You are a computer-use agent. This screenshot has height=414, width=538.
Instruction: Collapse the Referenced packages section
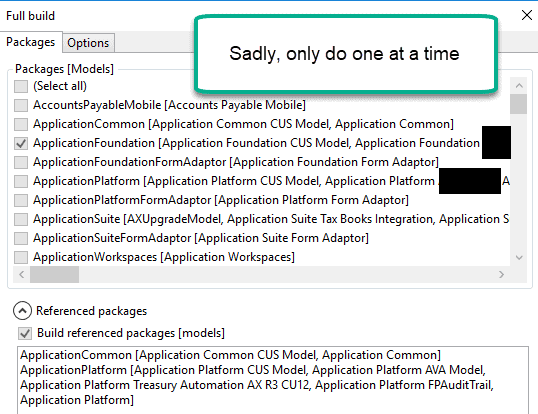(x=22, y=311)
